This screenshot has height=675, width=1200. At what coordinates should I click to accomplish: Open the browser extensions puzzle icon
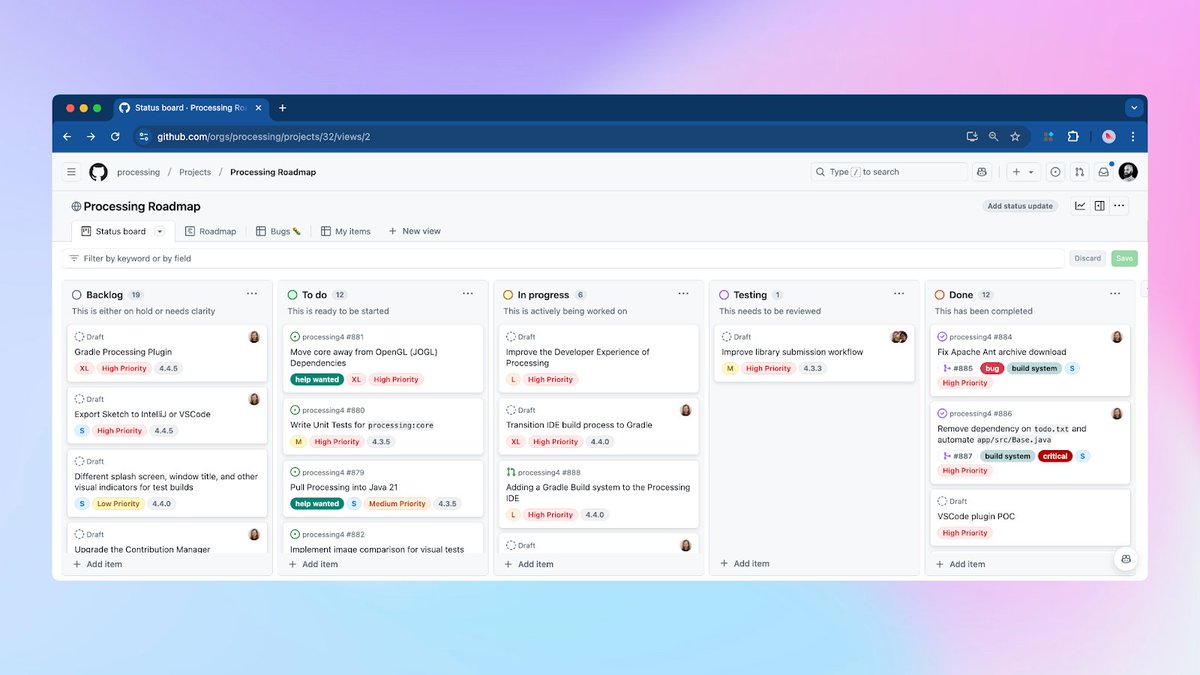(x=1073, y=137)
